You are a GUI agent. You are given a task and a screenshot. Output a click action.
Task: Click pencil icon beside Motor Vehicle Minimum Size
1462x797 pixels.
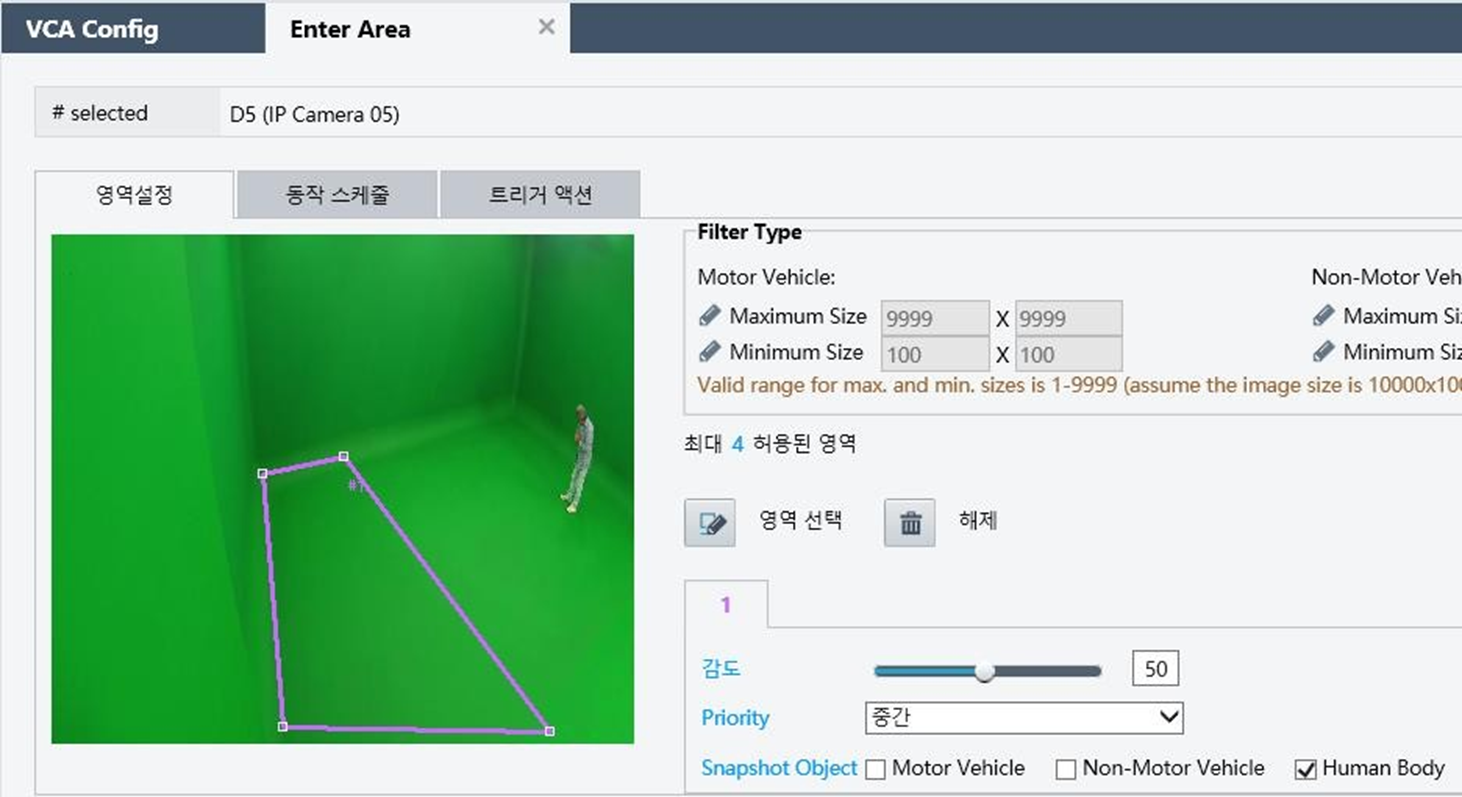click(x=709, y=352)
